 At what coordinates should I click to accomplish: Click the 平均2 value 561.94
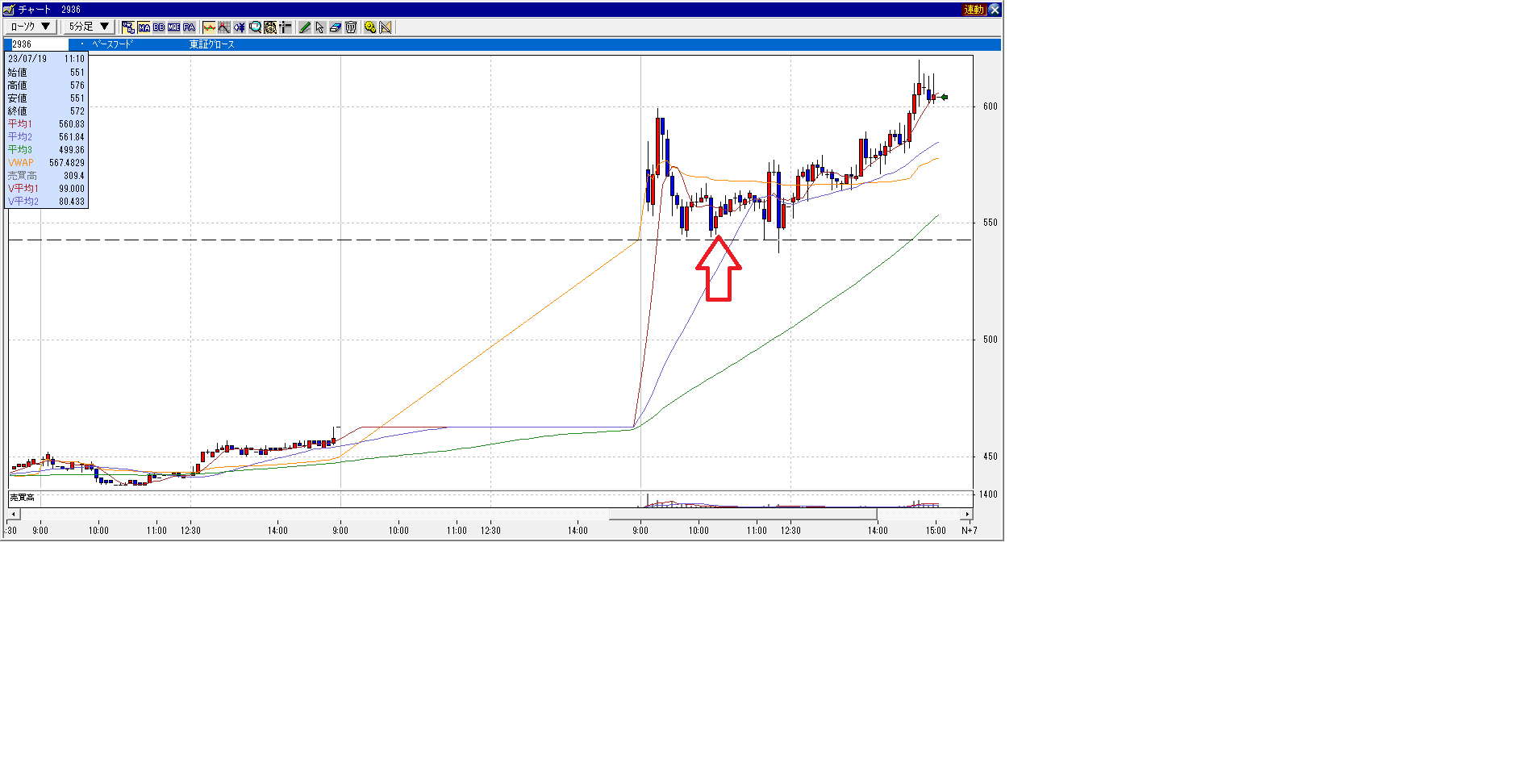pos(71,137)
